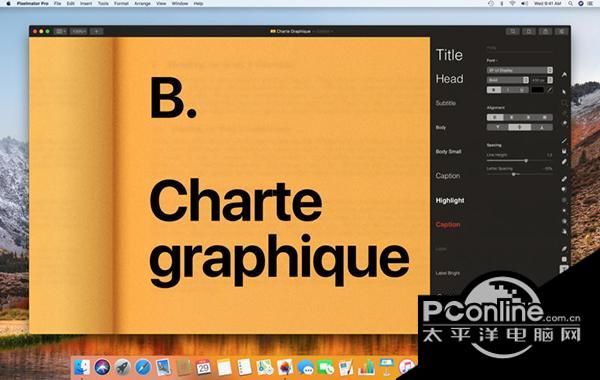600x380 pixels.
Task: Open the Format menu
Action: [121, 3]
